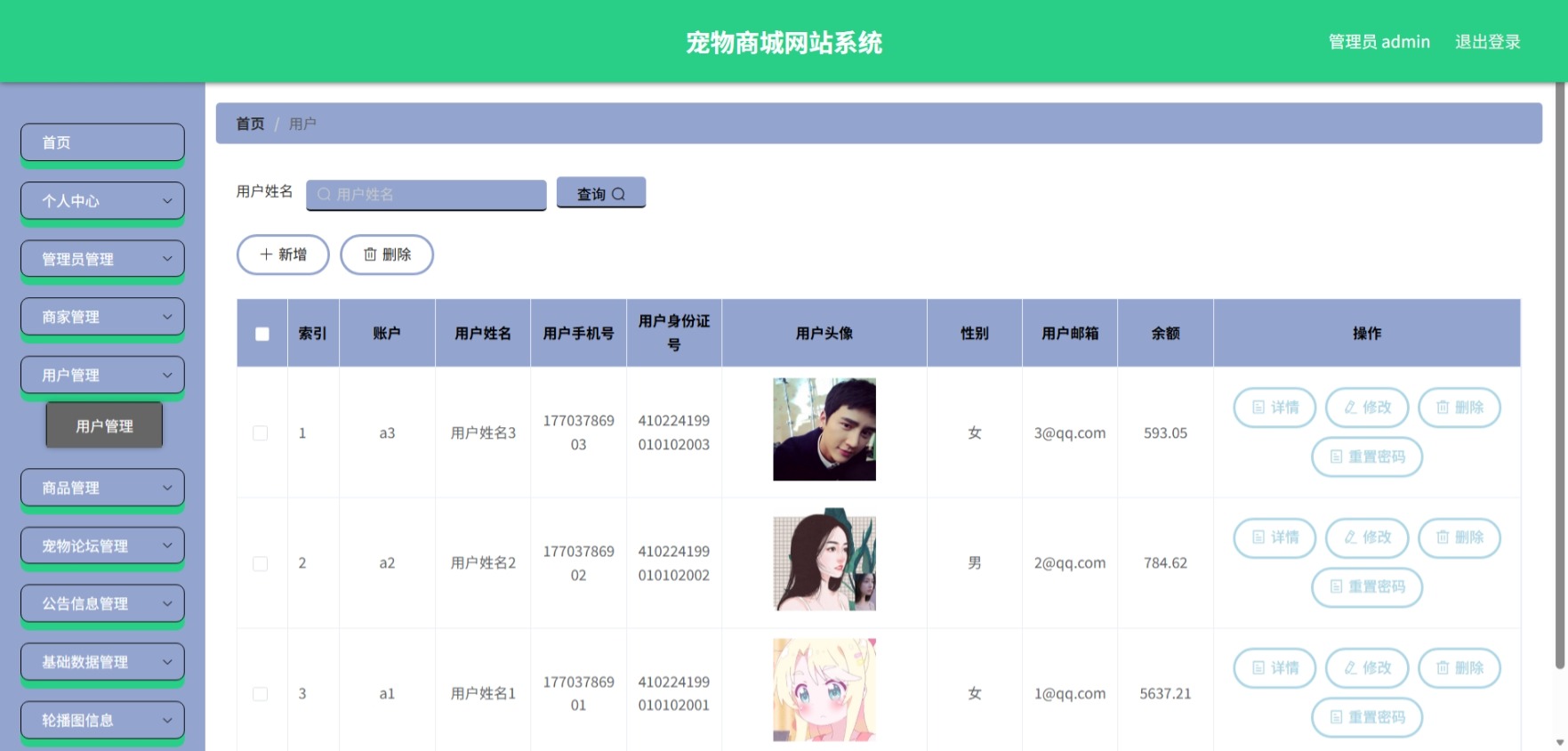Screen dimensions: 1568x751
Task: Click 删除 for the user a3 row
Action: (1459, 408)
